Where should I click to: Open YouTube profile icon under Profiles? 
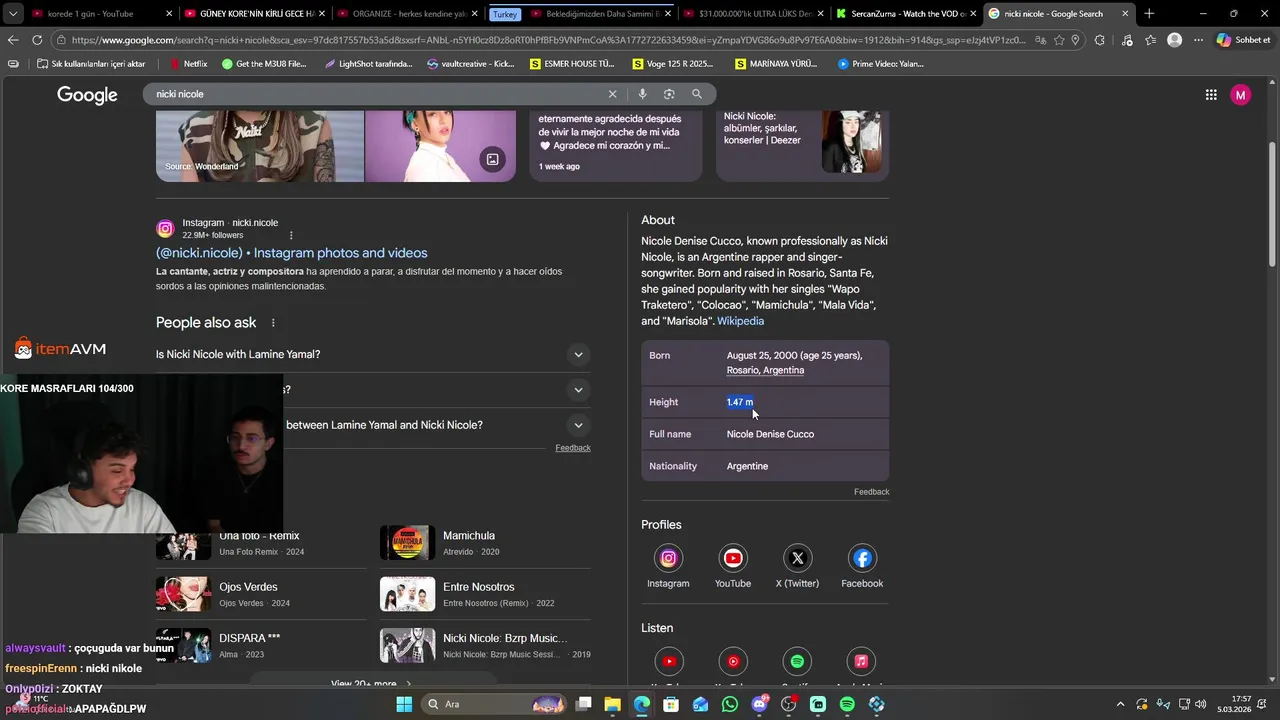(x=733, y=558)
